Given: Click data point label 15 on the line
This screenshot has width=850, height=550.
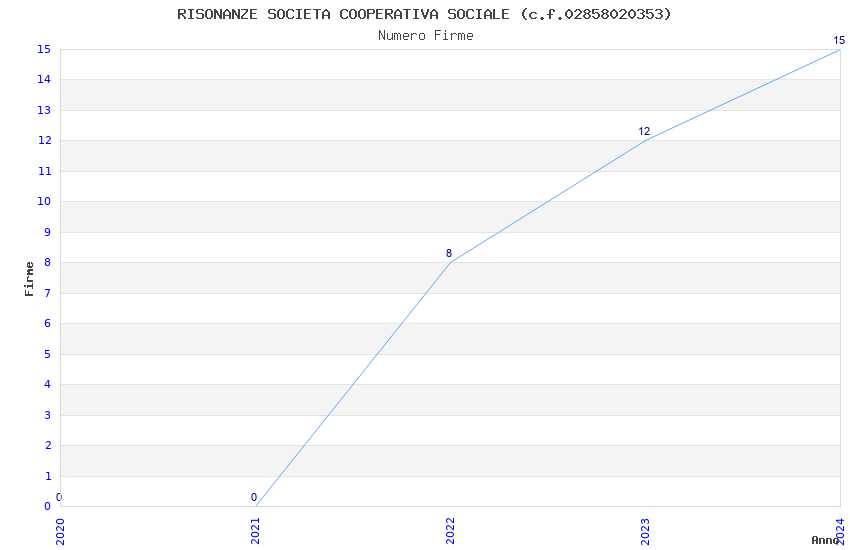Looking at the screenshot, I should tap(839, 40).
